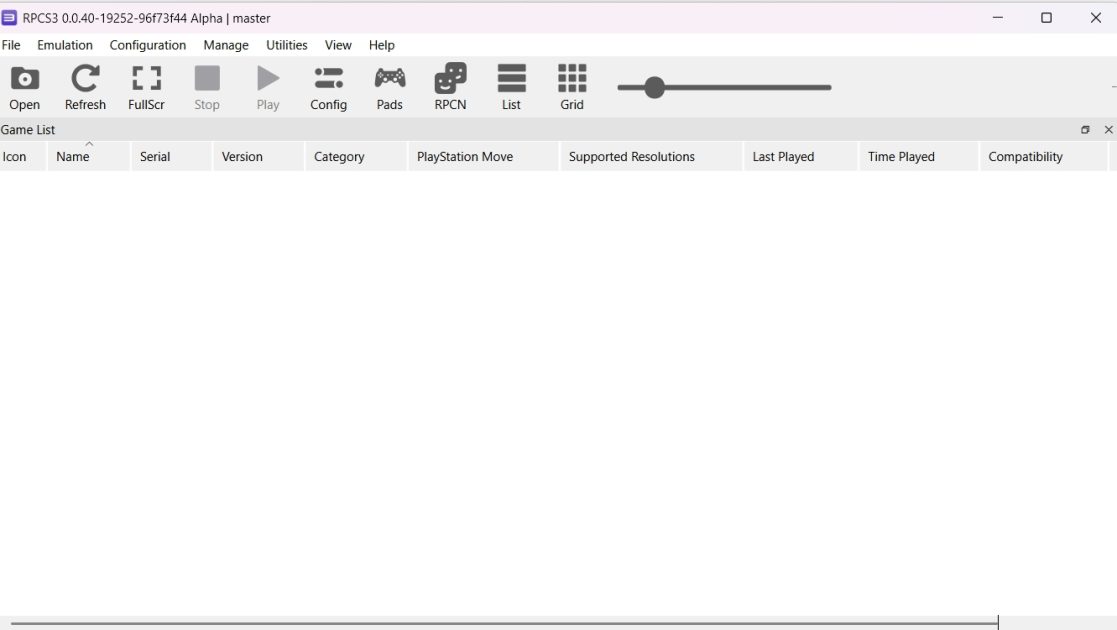Open the Config settings icon
The height and width of the screenshot is (630, 1117).
[x=328, y=87]
